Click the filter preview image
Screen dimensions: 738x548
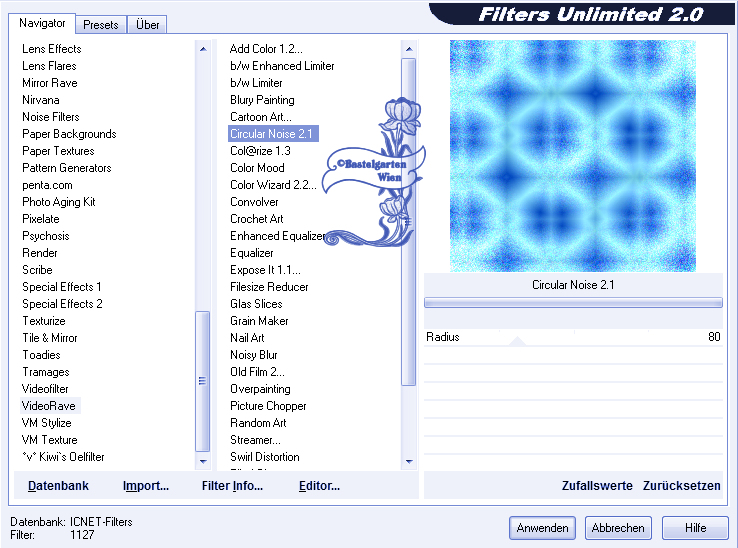click(x=573, y=156)
